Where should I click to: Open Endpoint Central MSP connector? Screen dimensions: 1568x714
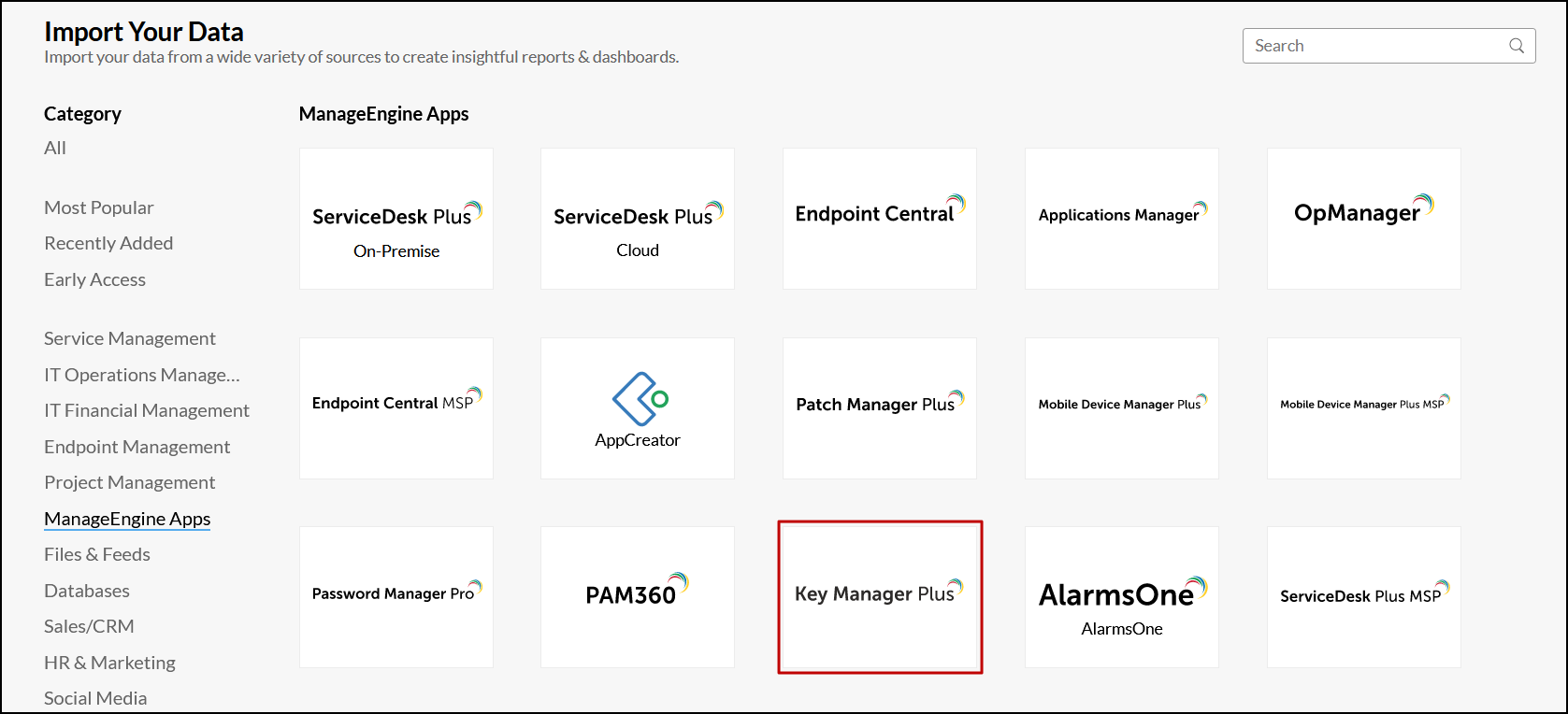[x=396, y=408]
